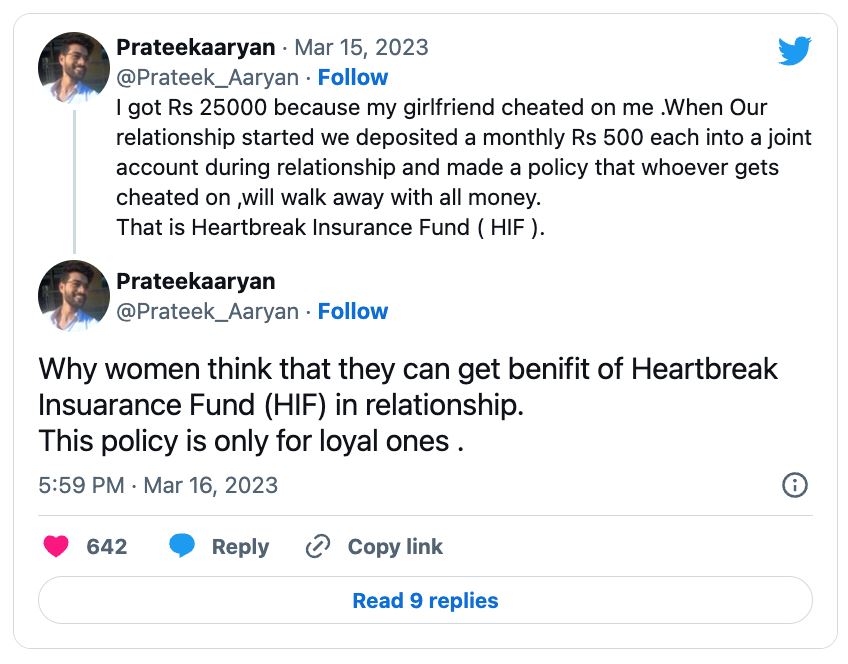Follow Prateek_Aaryan from the Mar 15 tweet
Viewport: 848px width, 664px height.
click(x=353, y=78)
